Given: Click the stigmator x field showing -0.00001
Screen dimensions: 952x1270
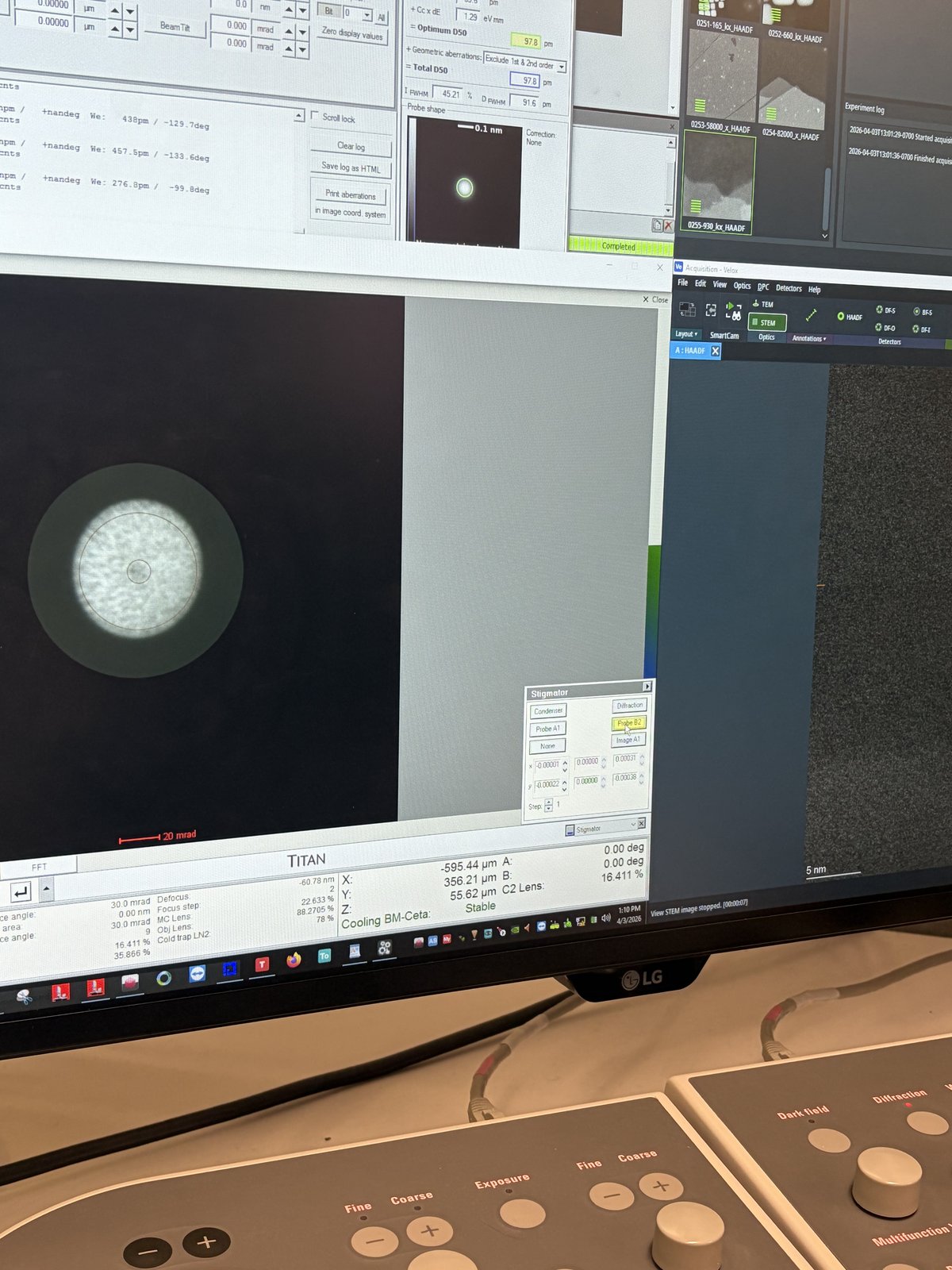Looking at the screenshot, I should click(x=547, y=765).
